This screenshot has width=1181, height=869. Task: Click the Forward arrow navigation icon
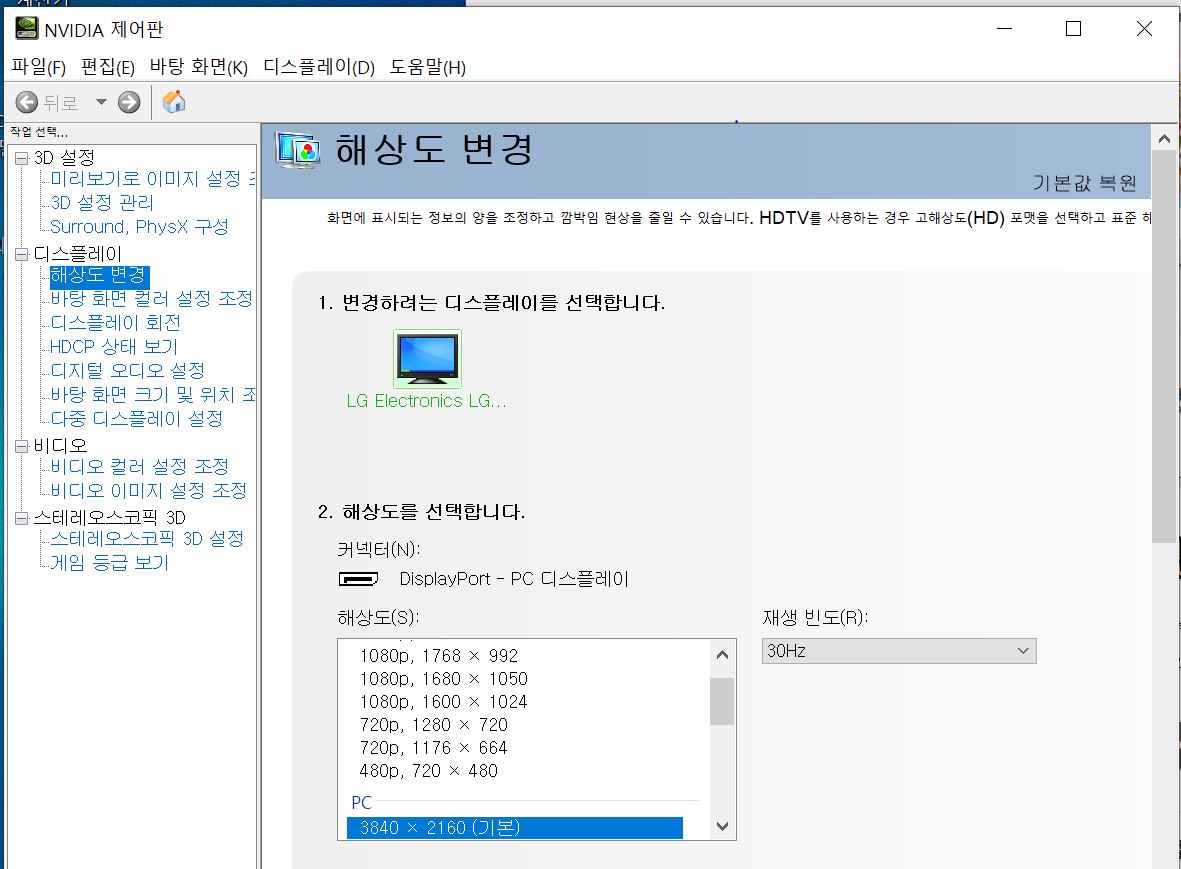pyautogui.click(x=129, y=102)
